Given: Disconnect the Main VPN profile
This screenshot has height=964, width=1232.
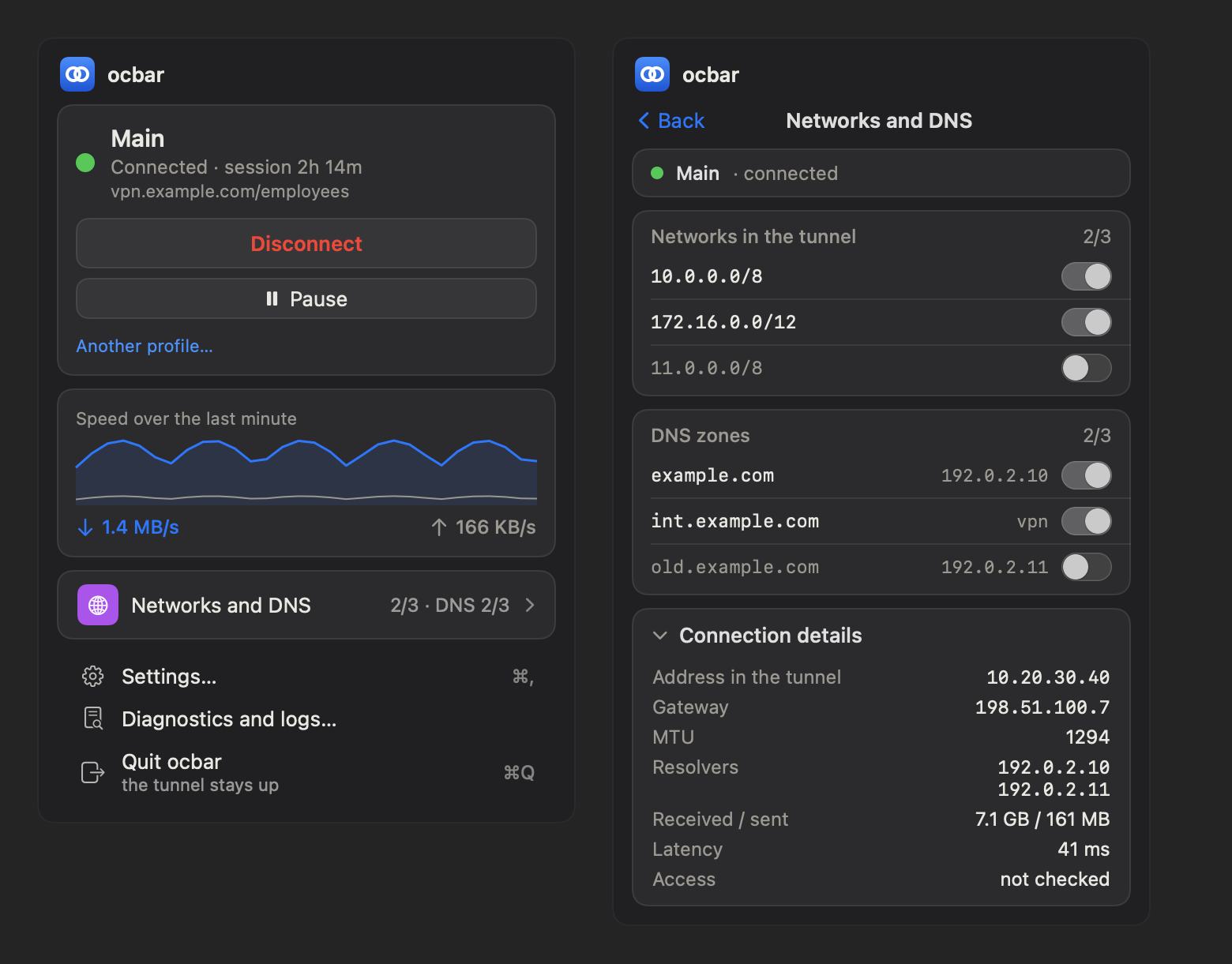Looking at the screenshot, I should point(306,243).
